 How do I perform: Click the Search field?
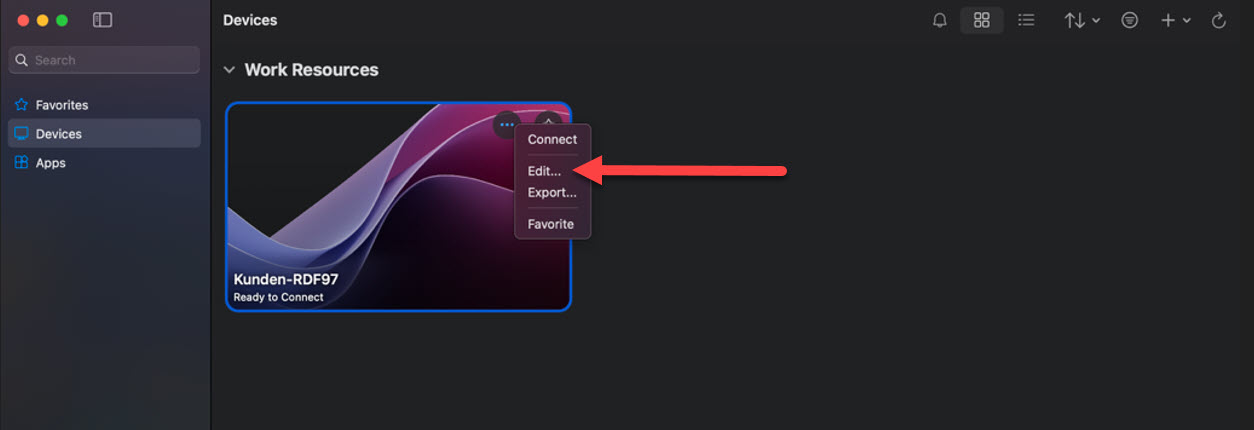tap(104, 60)
